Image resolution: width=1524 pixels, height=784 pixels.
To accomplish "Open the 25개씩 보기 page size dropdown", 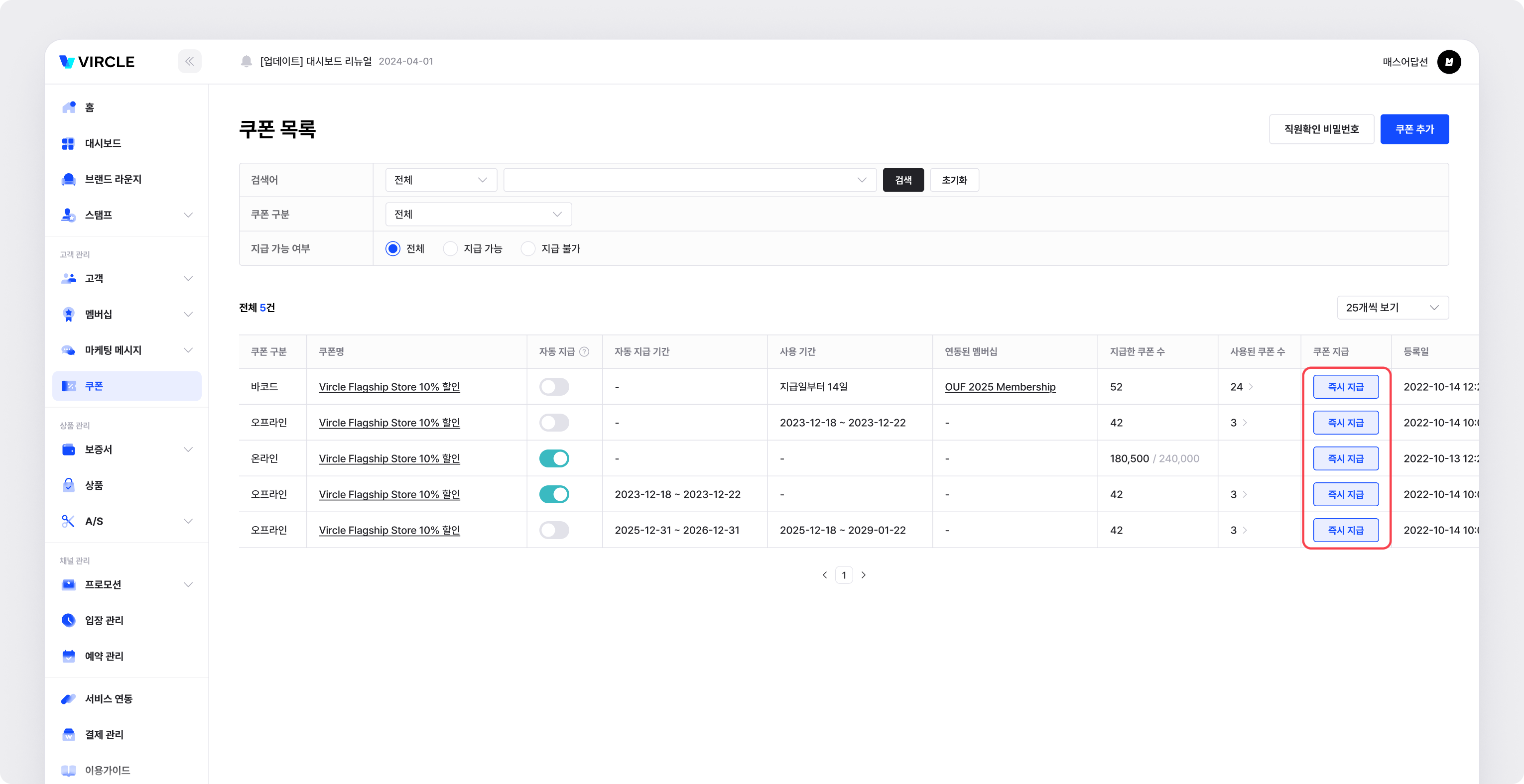I will (1392, 308).
